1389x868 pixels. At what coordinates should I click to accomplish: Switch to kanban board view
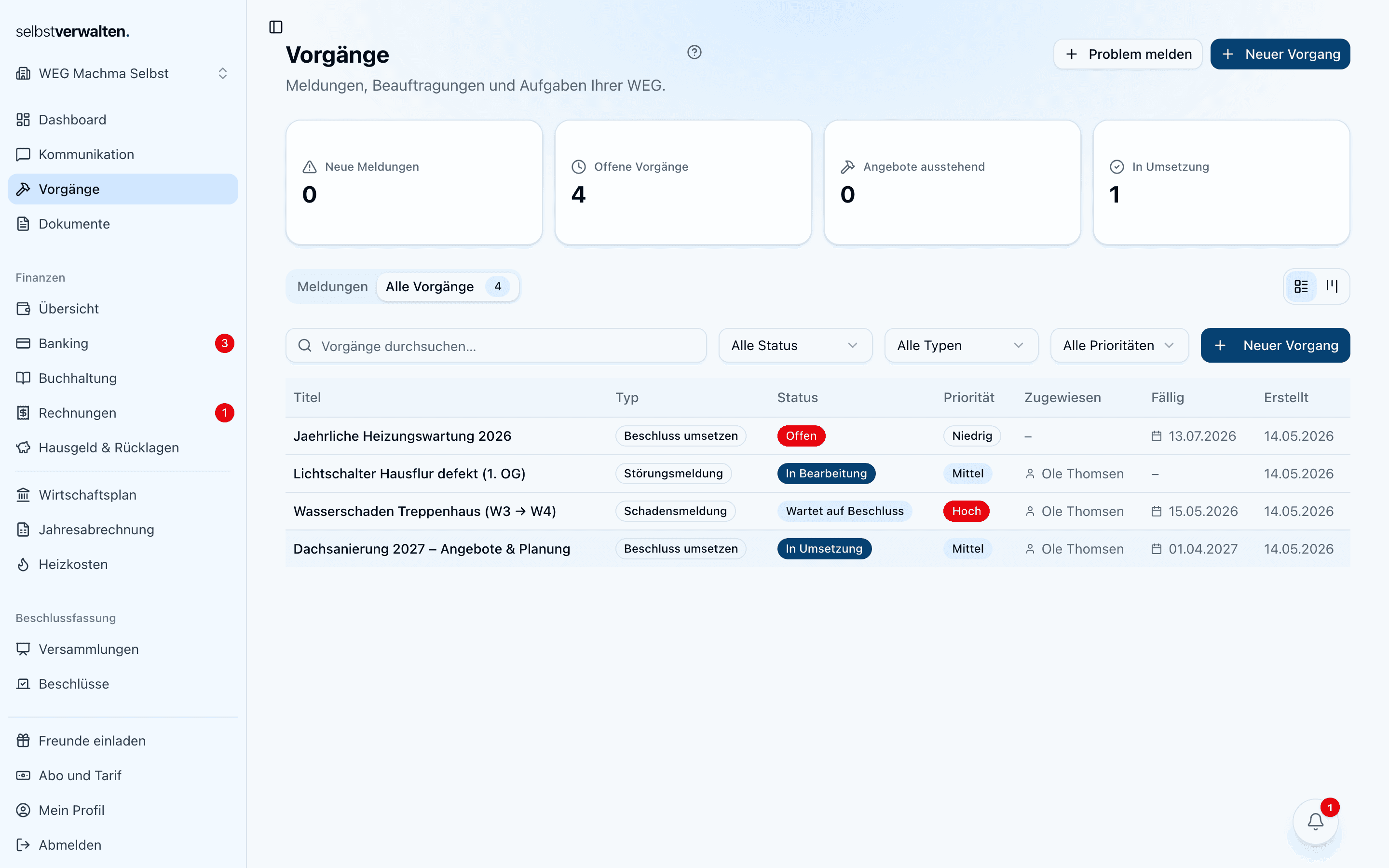pyautogui.click(x=1332, y=286)
